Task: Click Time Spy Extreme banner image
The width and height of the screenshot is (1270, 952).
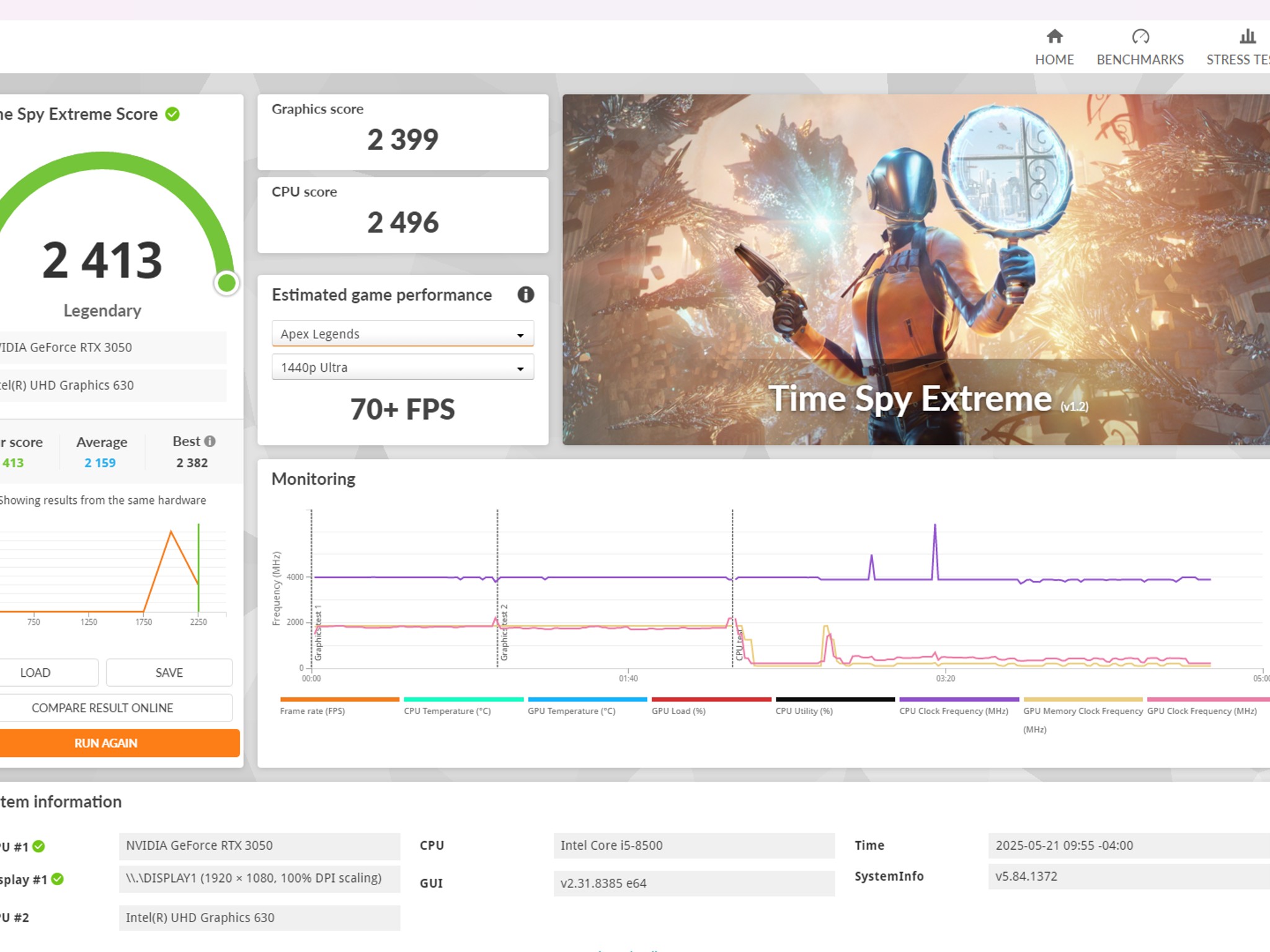Action: click(915, 269)
